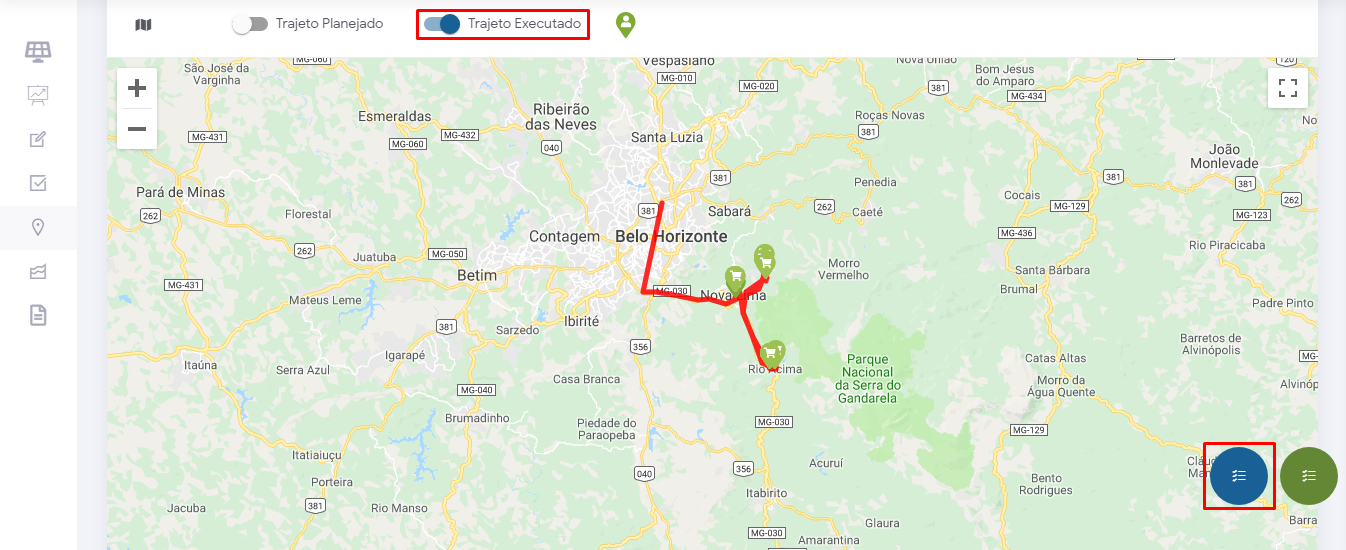Open the document report sidebar icon

(x=38, y=316)
